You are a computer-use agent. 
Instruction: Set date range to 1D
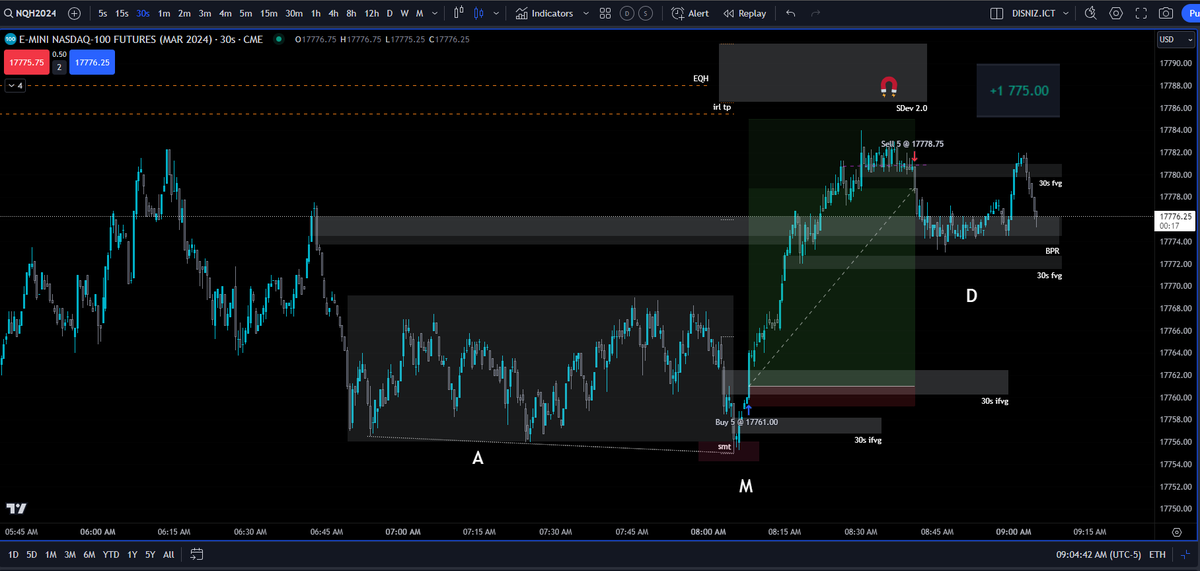click(x=14, y=553)
